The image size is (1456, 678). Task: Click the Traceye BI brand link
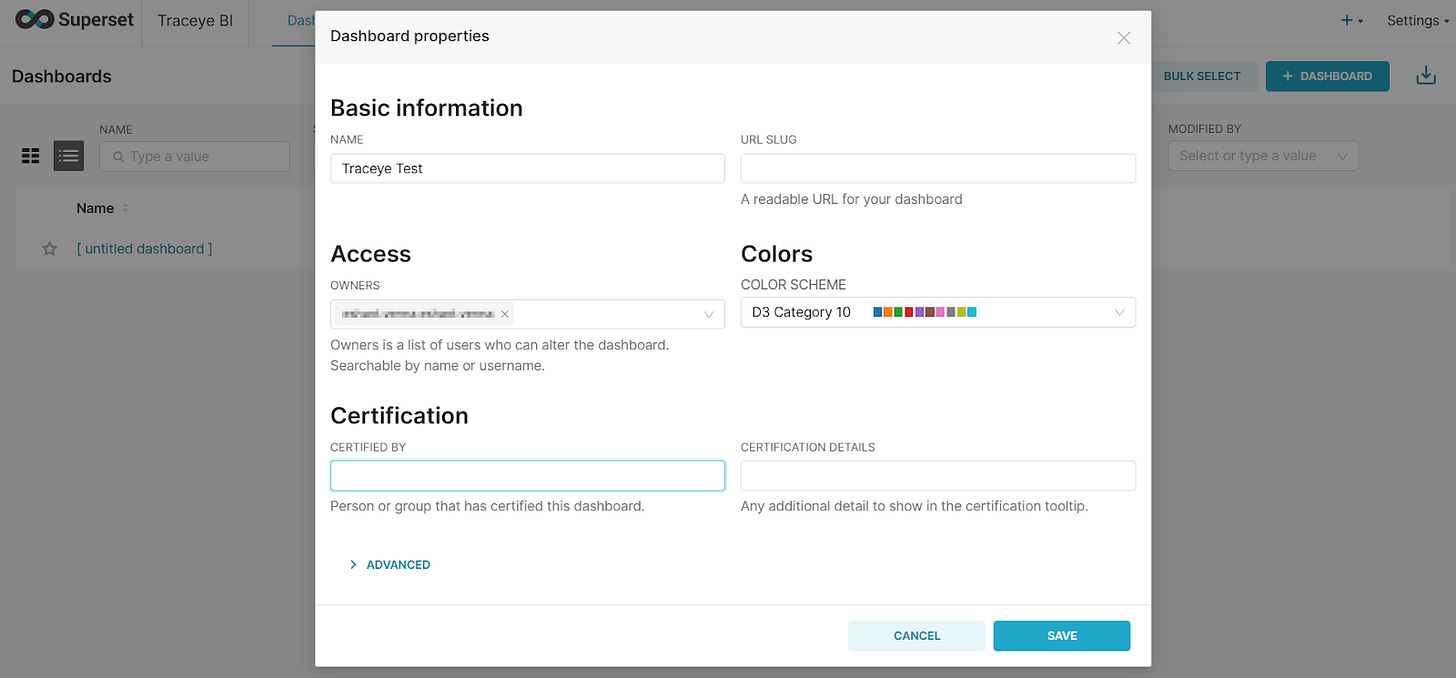point(195,20)
